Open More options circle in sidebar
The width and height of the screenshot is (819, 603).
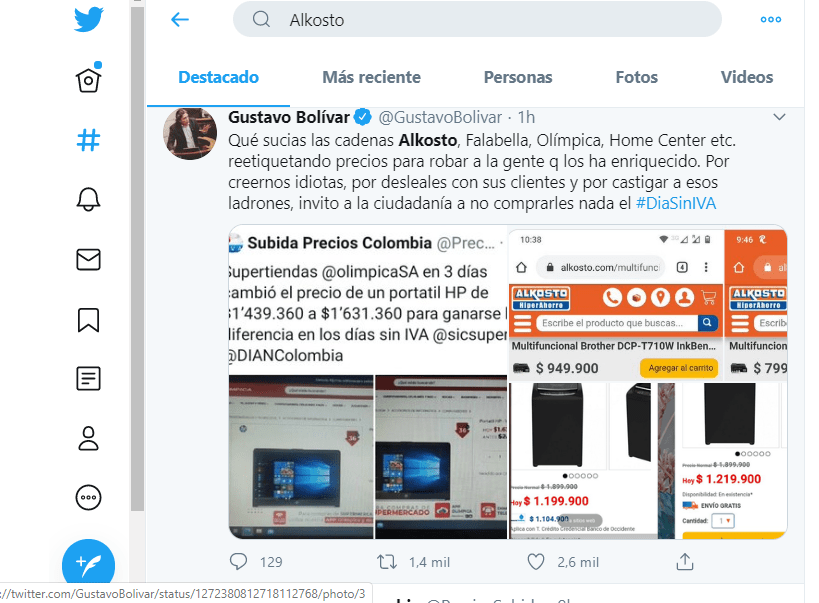(x=88, y=498)
